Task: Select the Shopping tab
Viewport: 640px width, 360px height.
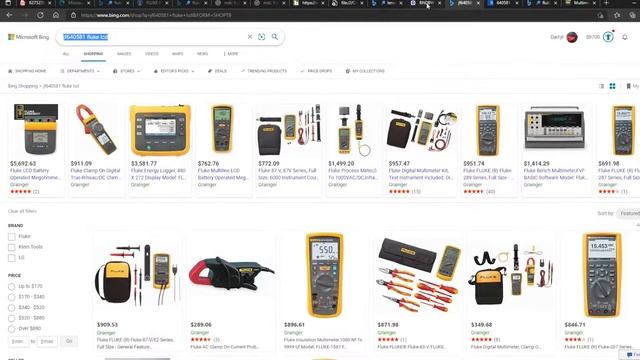Action: tap(93, 54)
